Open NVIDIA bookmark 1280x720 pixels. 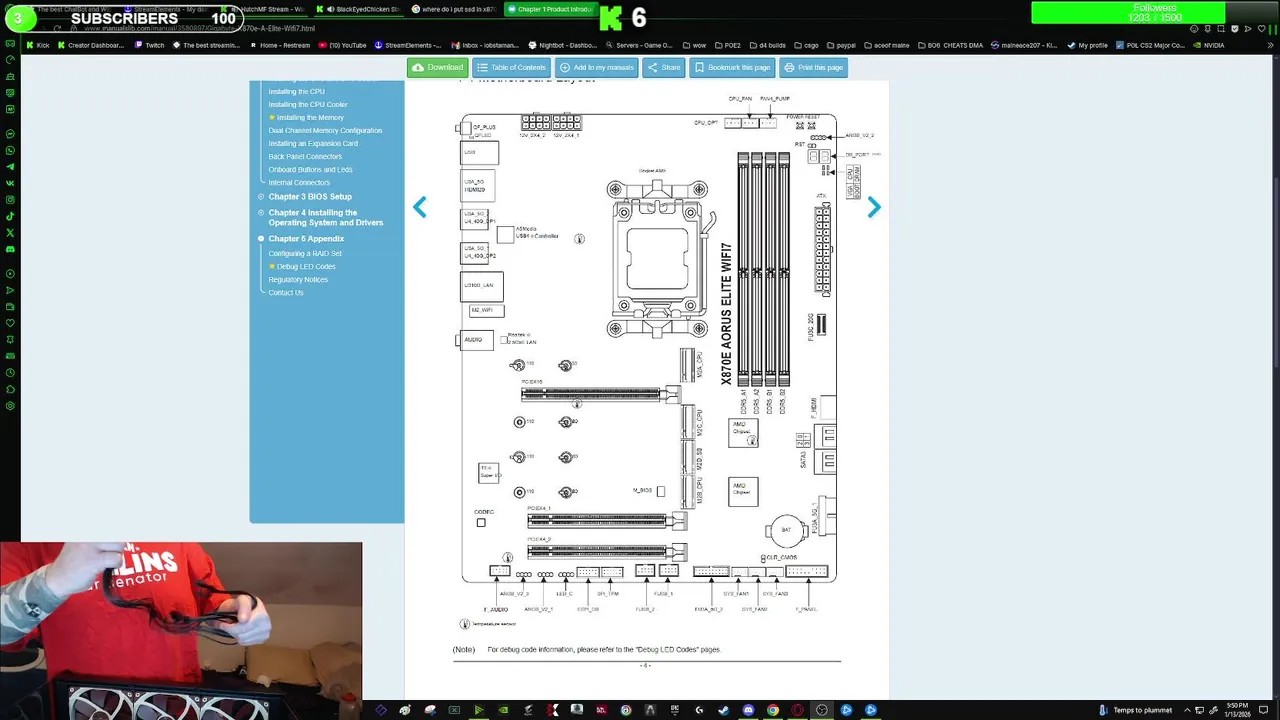coord(1208,45)
